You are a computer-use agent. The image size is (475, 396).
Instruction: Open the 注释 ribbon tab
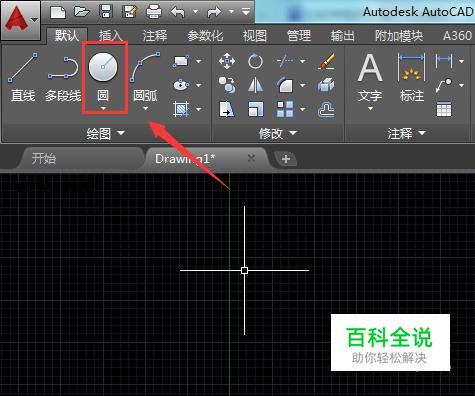155,36
